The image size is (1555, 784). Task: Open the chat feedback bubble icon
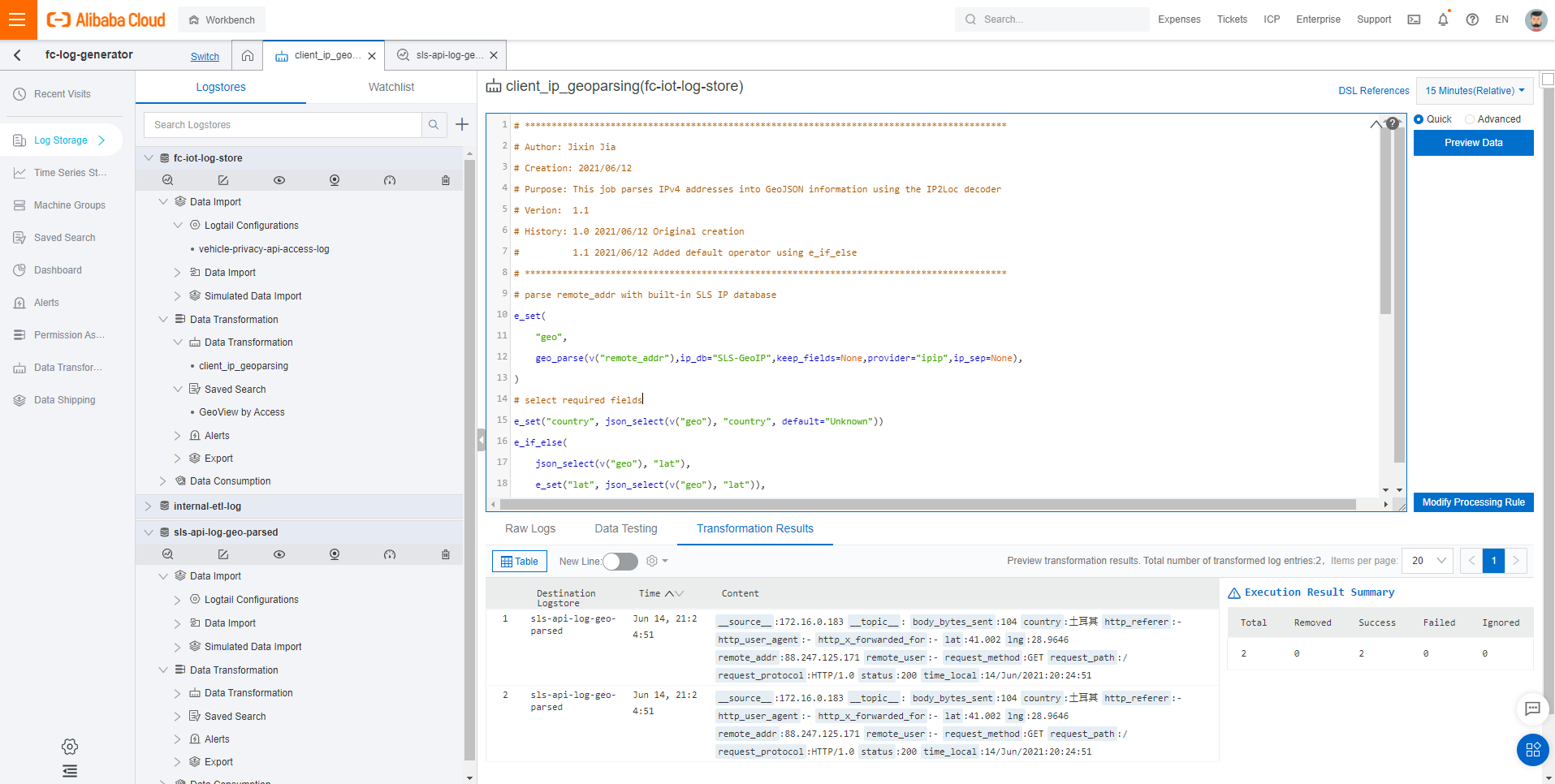1532,709
